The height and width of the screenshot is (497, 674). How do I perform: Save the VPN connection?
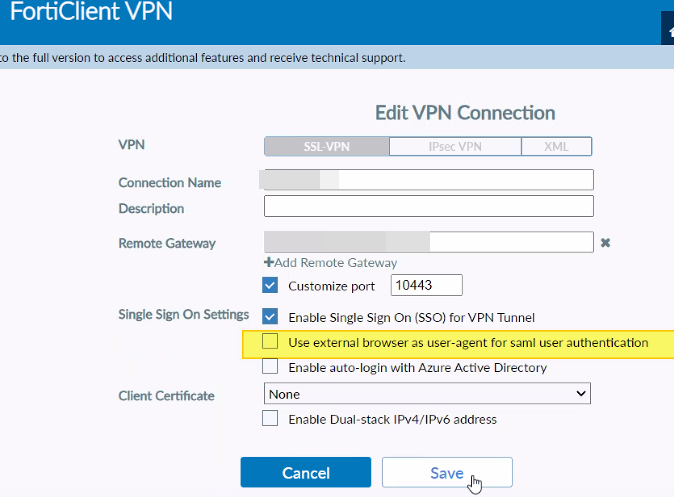point(447,473)
